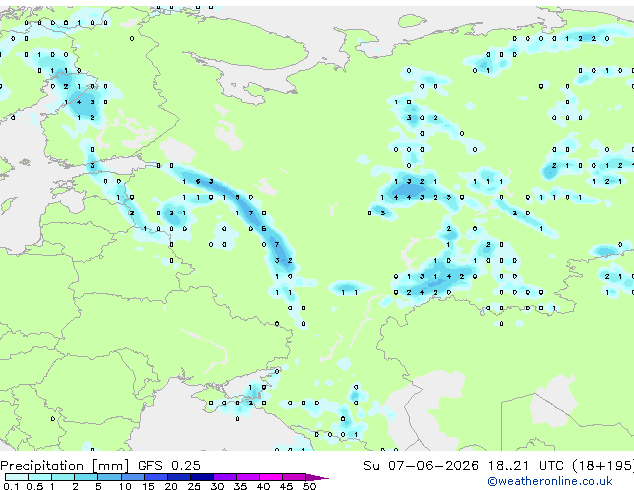Click the 20–25 mm dark blue swatch

pos(179,477)
